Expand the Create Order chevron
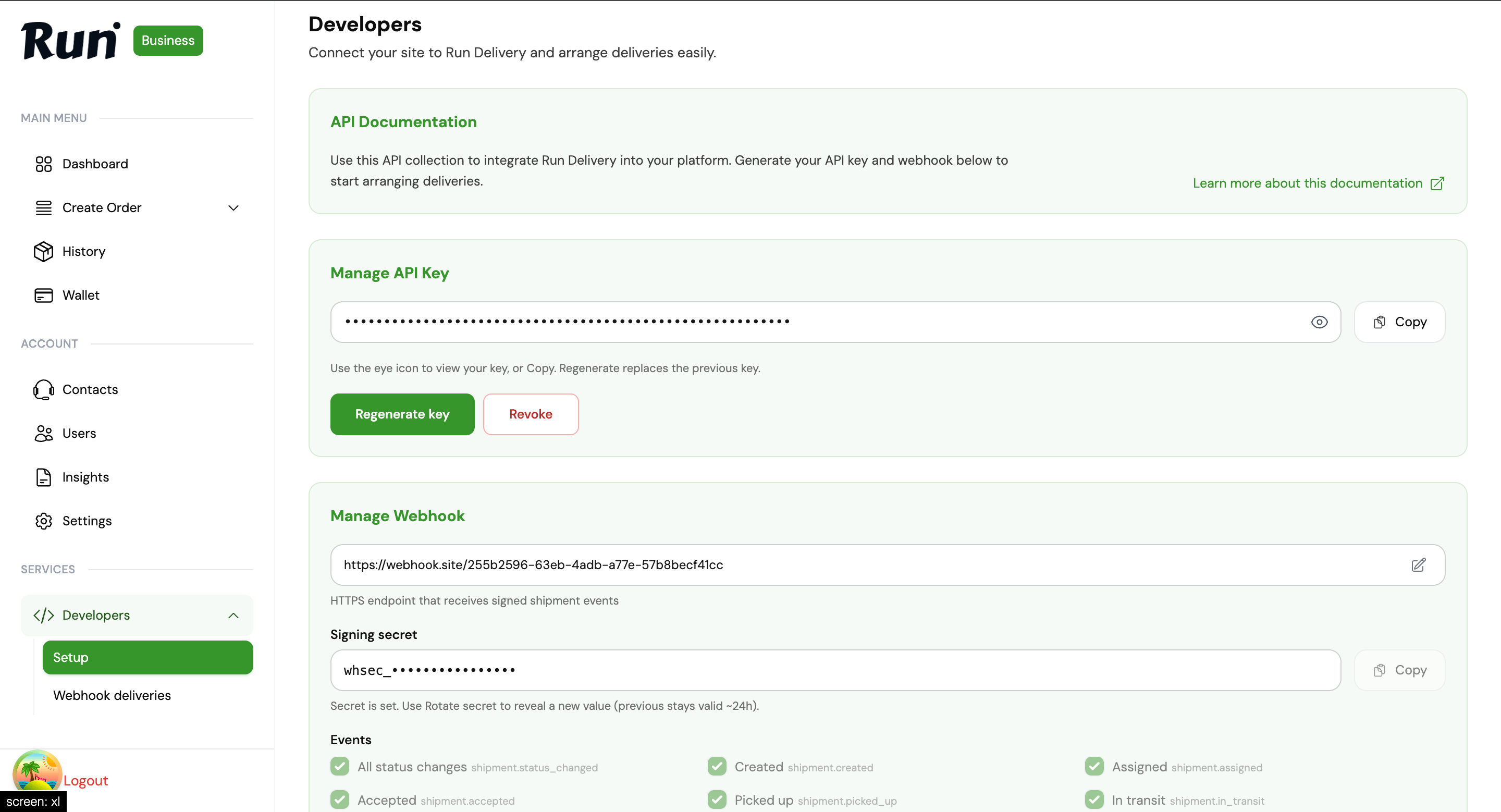The width and height of the screenshot is (1501, 812). coord(233,208)
